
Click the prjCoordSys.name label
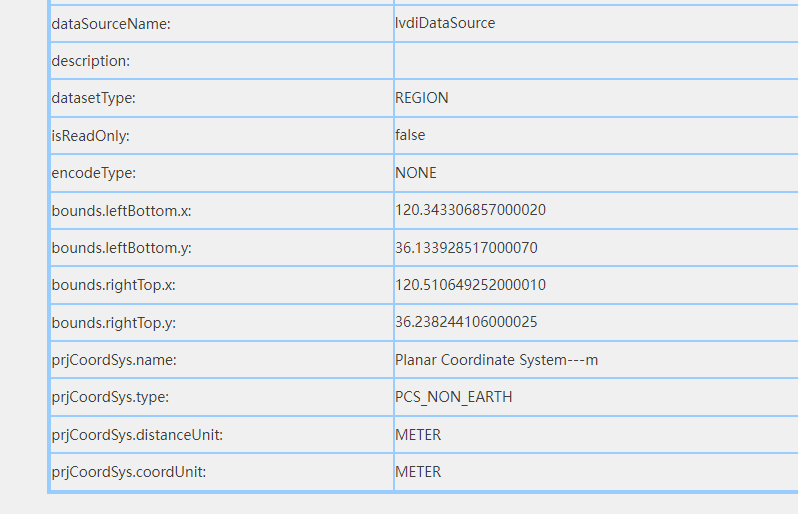(114, 360)
